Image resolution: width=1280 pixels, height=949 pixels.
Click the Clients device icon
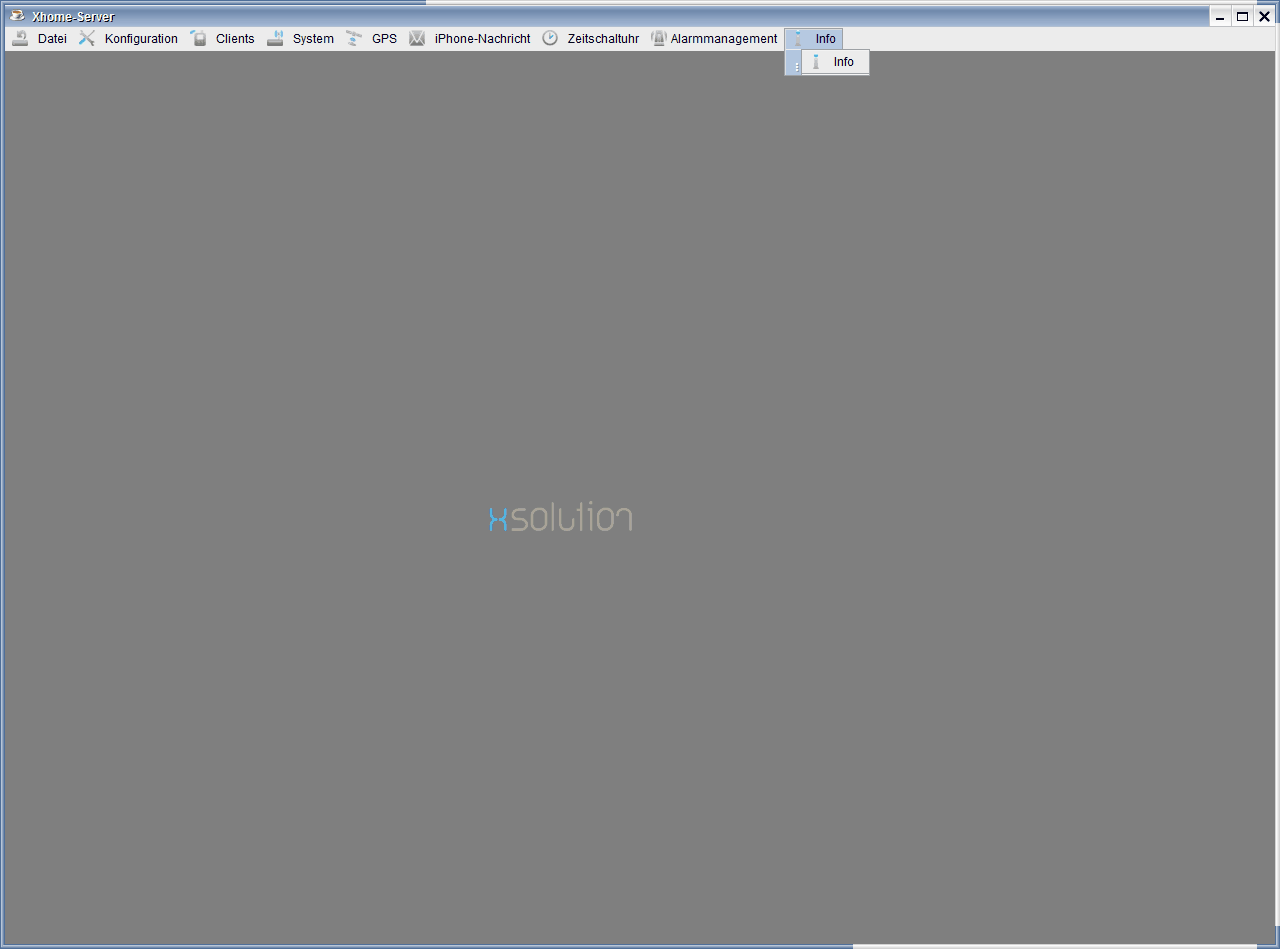199,38
